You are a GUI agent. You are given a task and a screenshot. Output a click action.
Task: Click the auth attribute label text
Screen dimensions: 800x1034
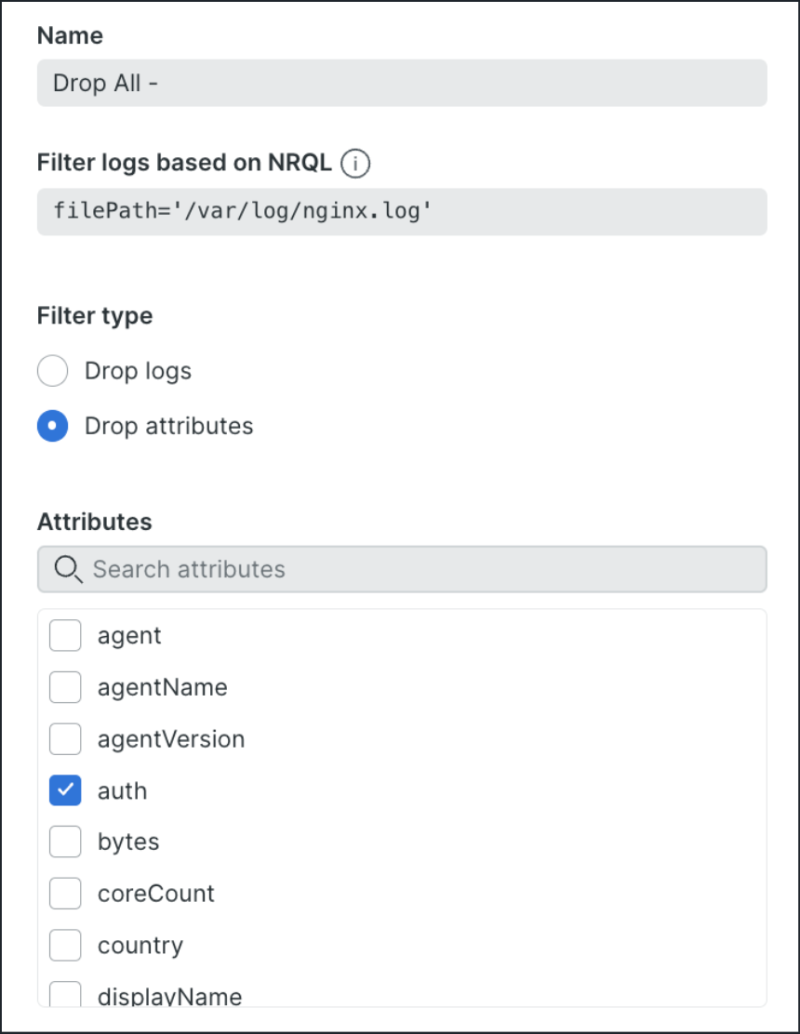[122, 790]
